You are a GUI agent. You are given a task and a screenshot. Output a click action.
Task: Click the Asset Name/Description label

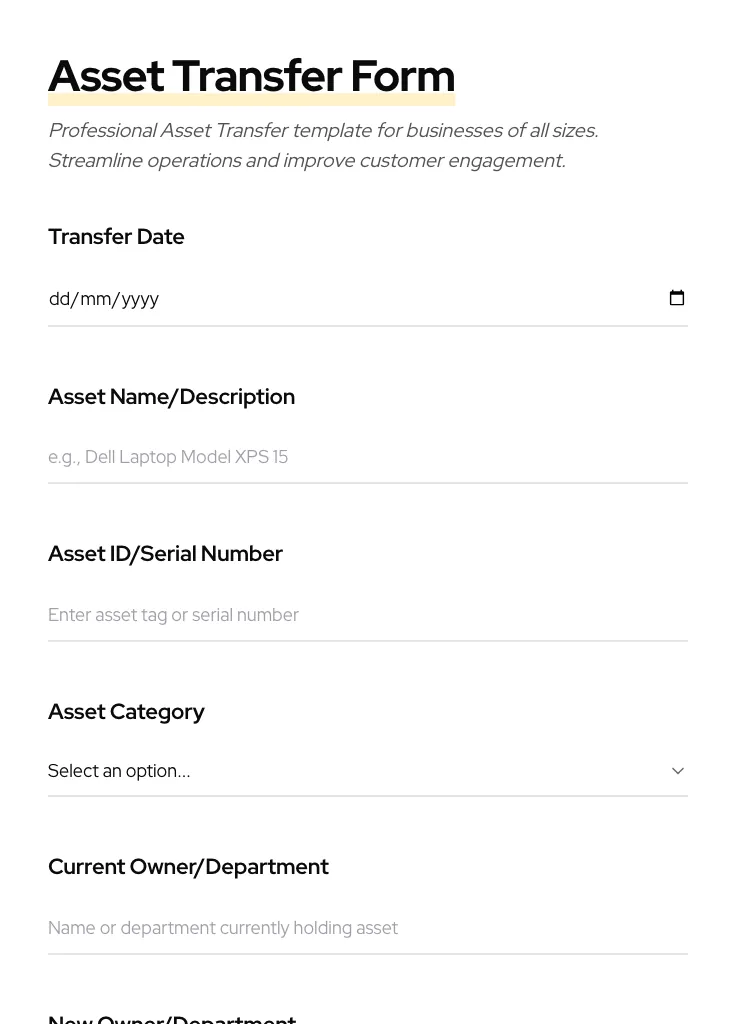(x=171, y=396)
